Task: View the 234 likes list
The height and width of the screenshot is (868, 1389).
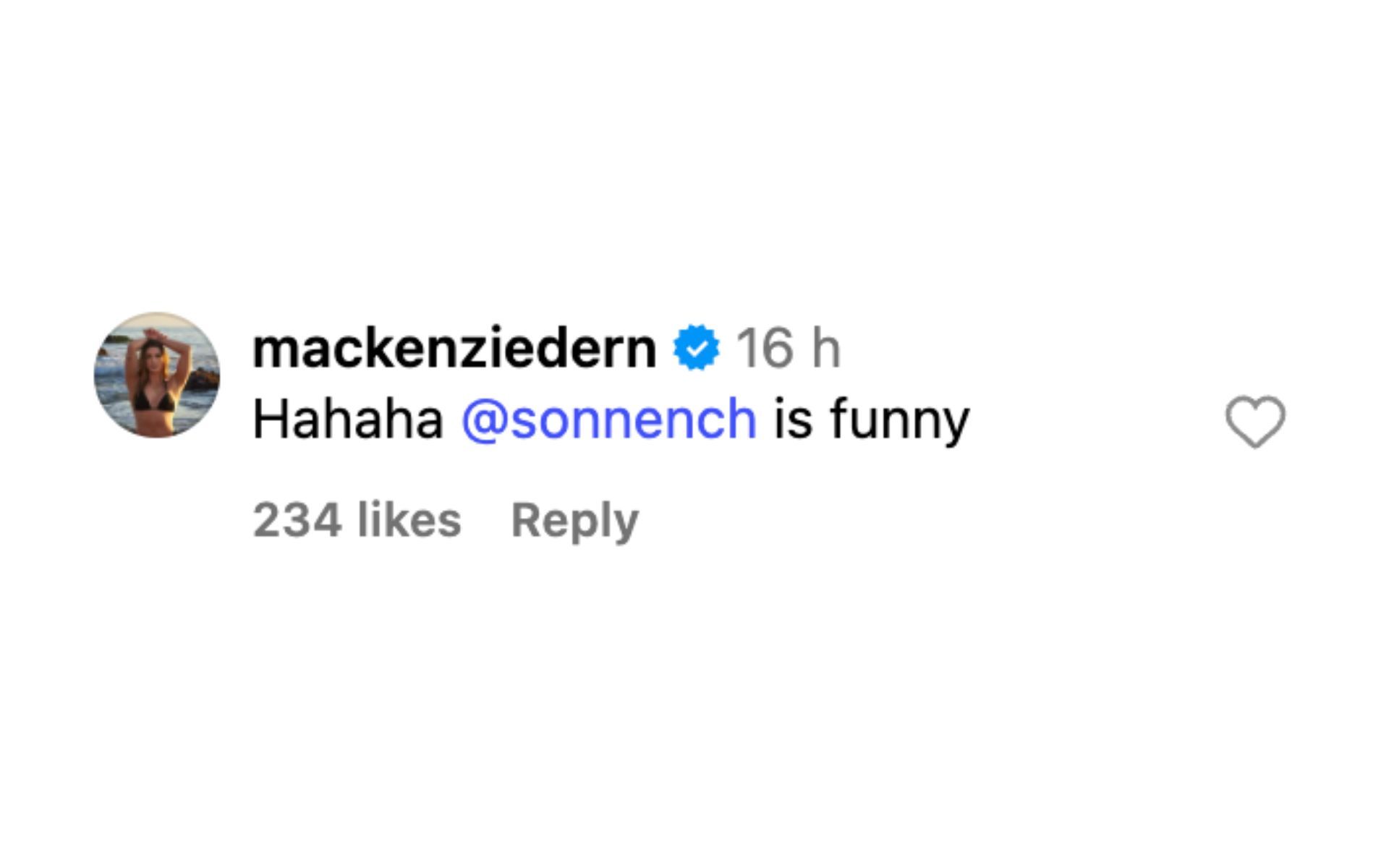Action: pos(357,520)
